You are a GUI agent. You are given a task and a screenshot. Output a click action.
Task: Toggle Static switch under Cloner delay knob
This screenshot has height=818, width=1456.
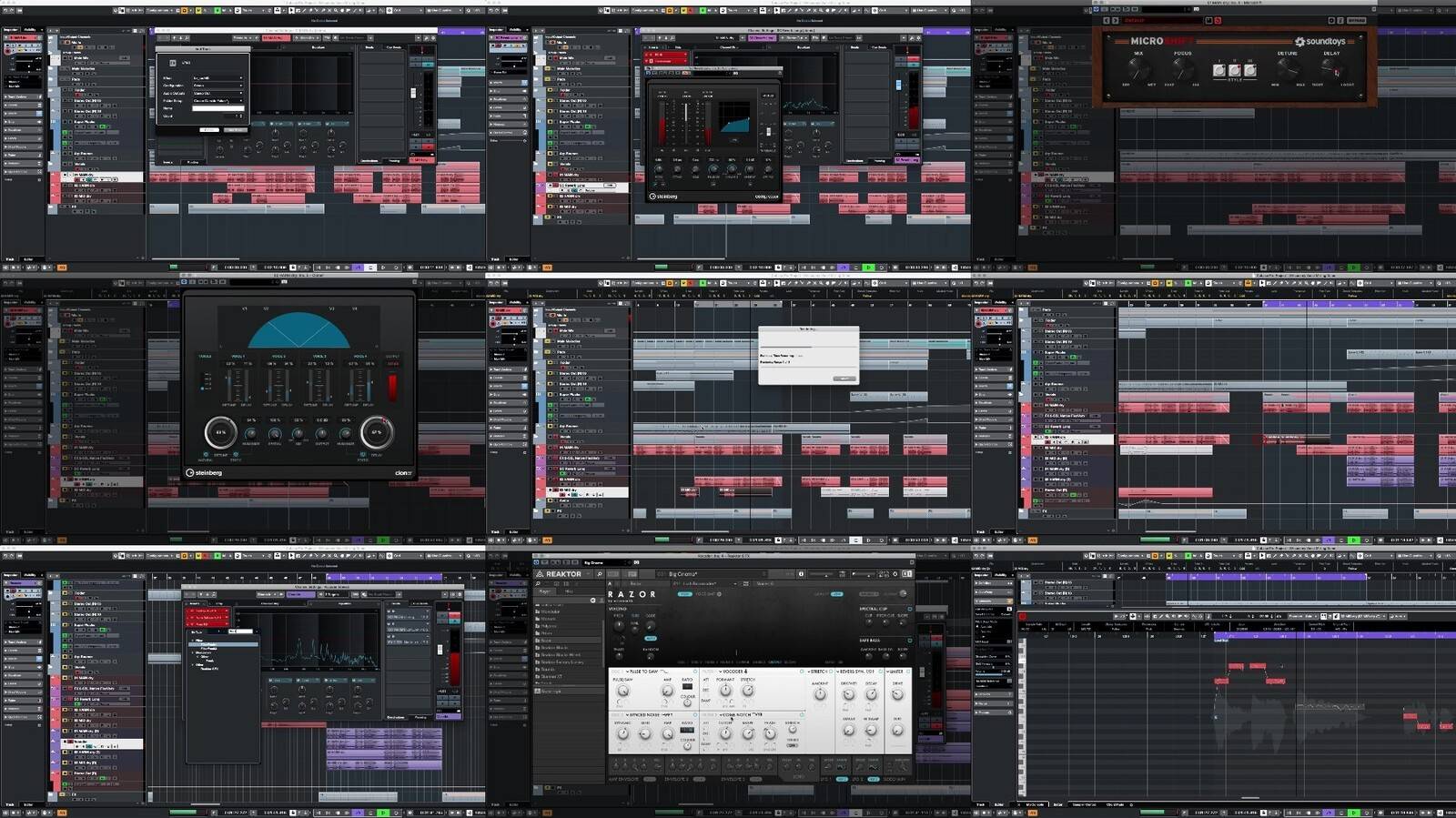coord(362,454)
